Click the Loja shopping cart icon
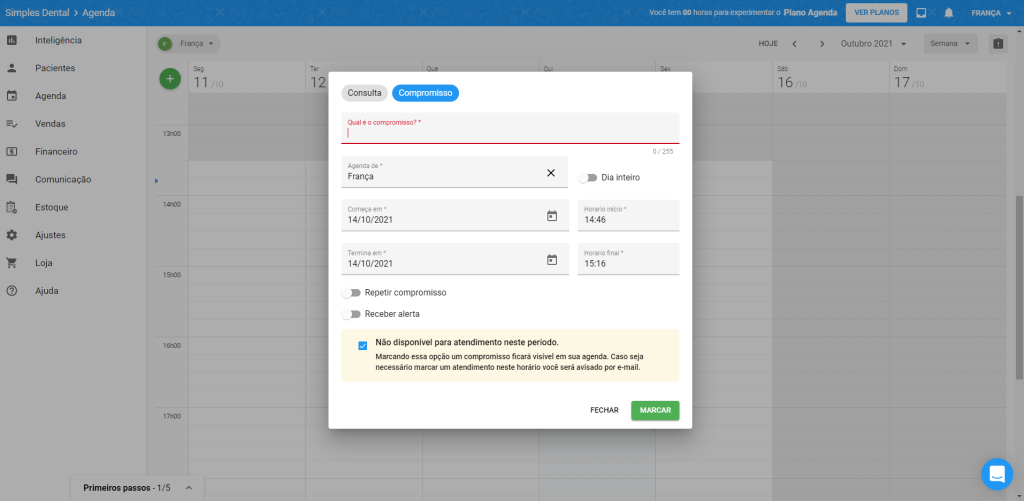 click(12, 263)
